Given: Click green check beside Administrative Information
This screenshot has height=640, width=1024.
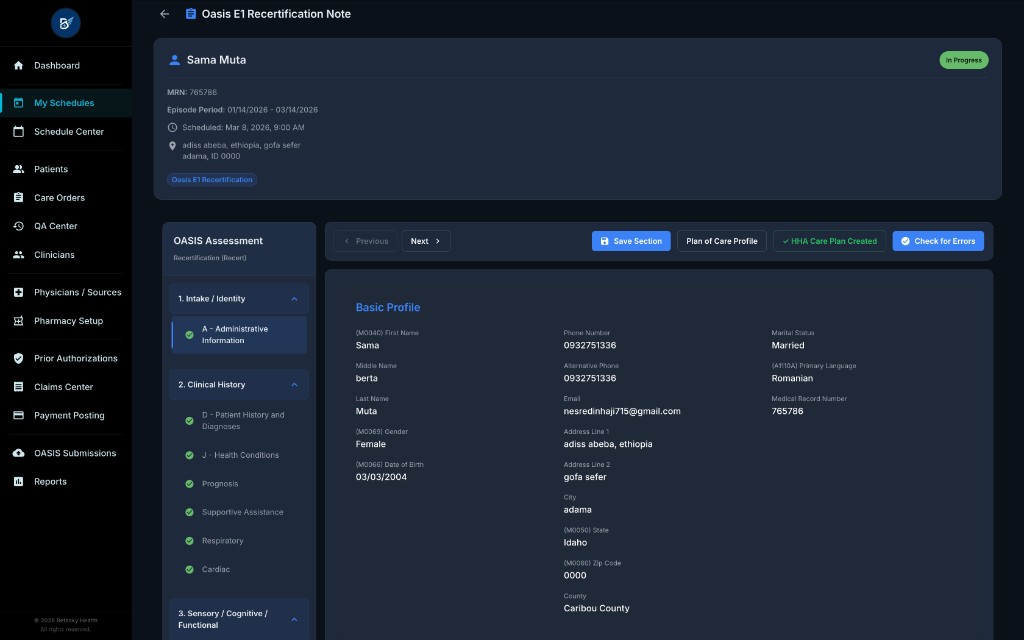Looking at the screenshot, I should coord(189,334).
